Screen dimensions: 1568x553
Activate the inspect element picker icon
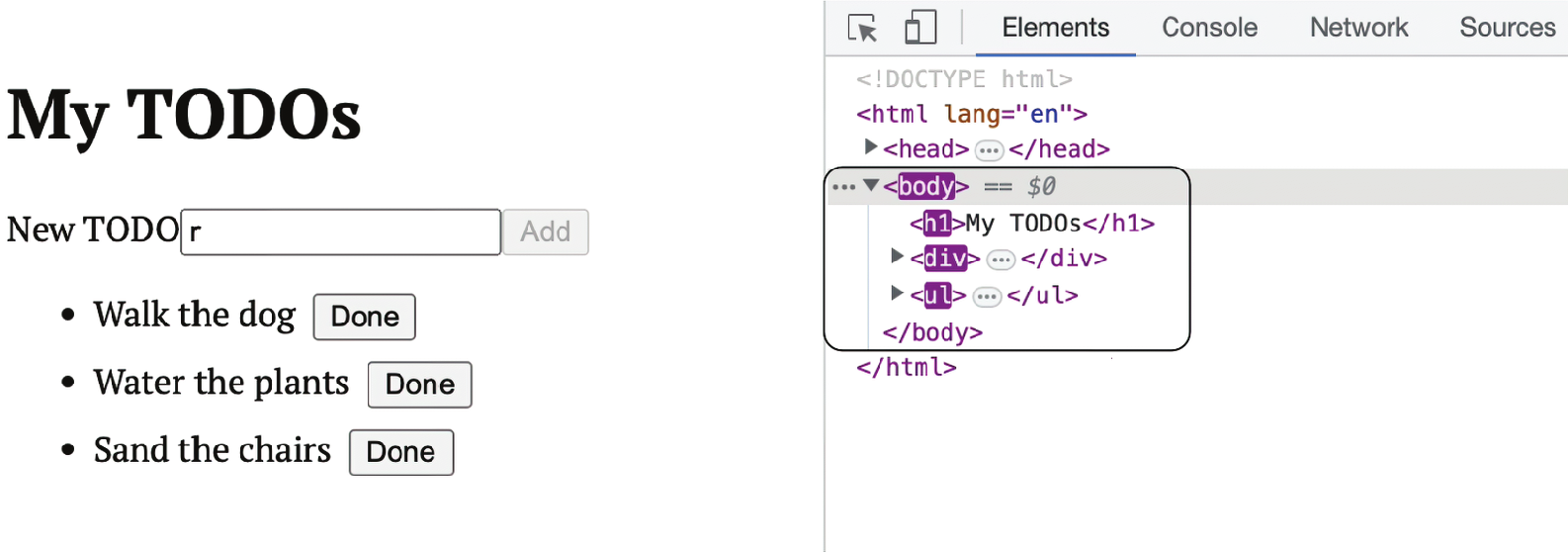862,28
